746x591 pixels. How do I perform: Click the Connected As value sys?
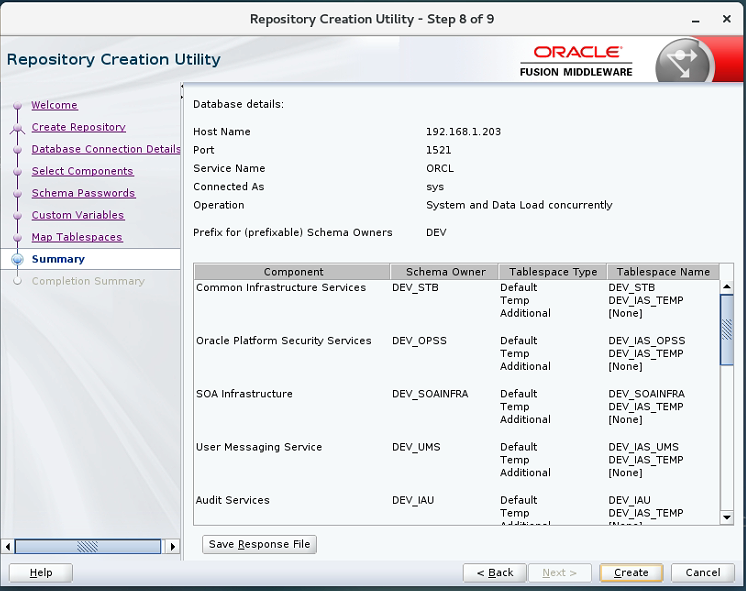click(435, 187)
